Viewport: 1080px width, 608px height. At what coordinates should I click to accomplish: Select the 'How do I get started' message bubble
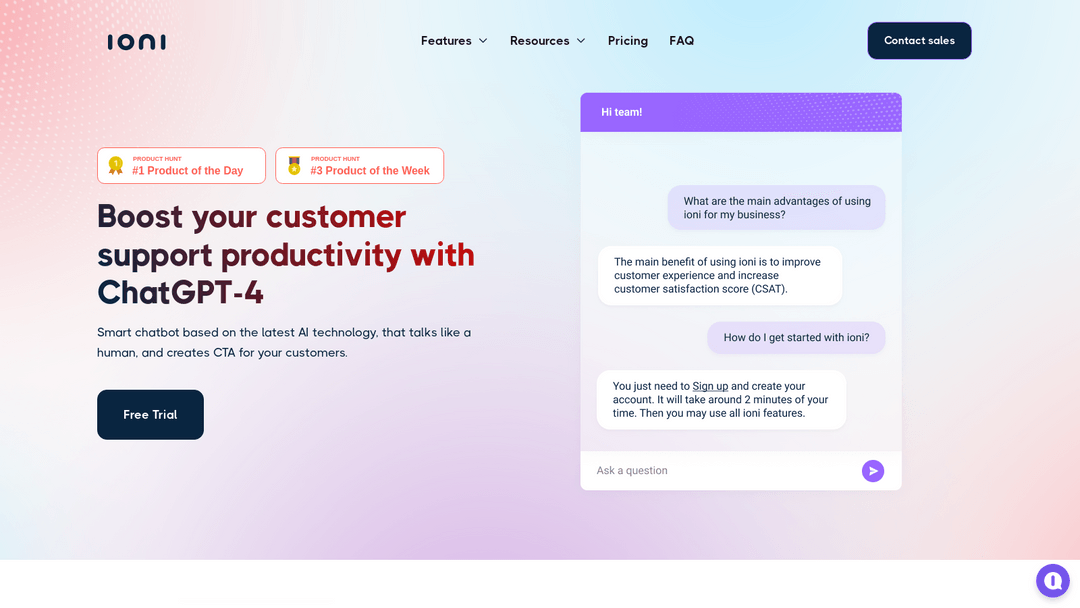coord(796,337)
